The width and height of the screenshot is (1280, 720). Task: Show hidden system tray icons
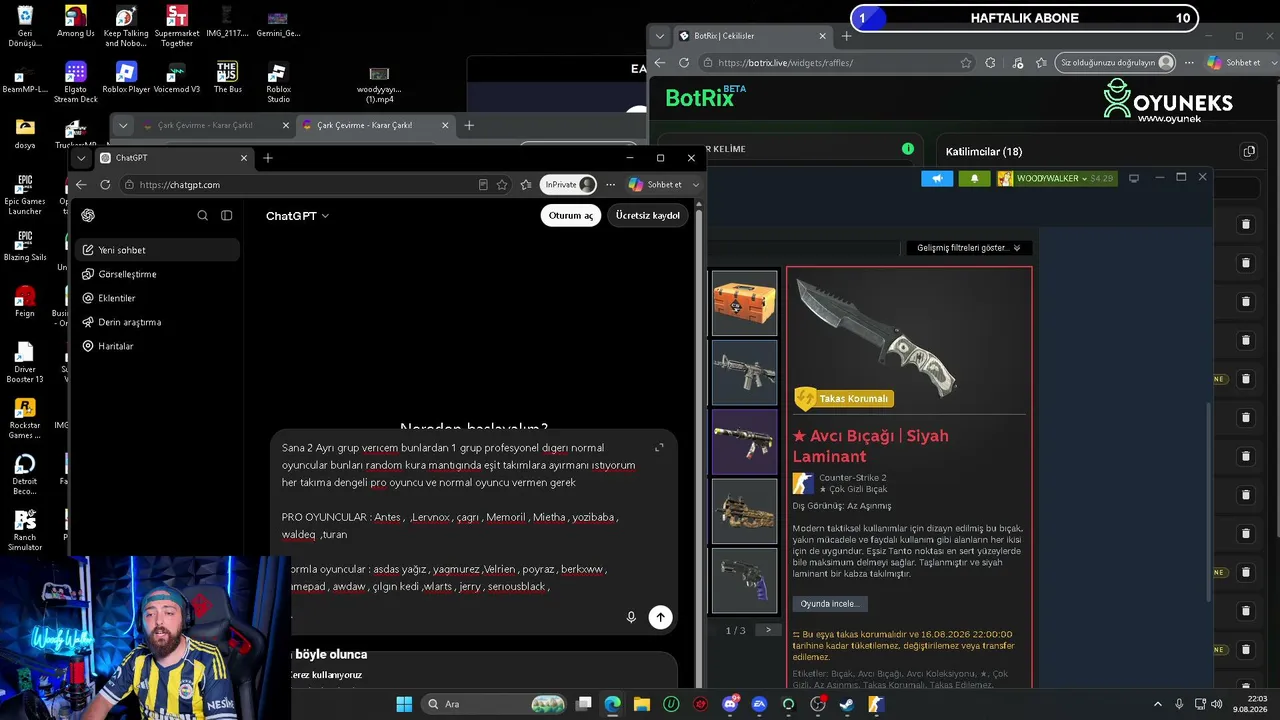[1158, 704]
